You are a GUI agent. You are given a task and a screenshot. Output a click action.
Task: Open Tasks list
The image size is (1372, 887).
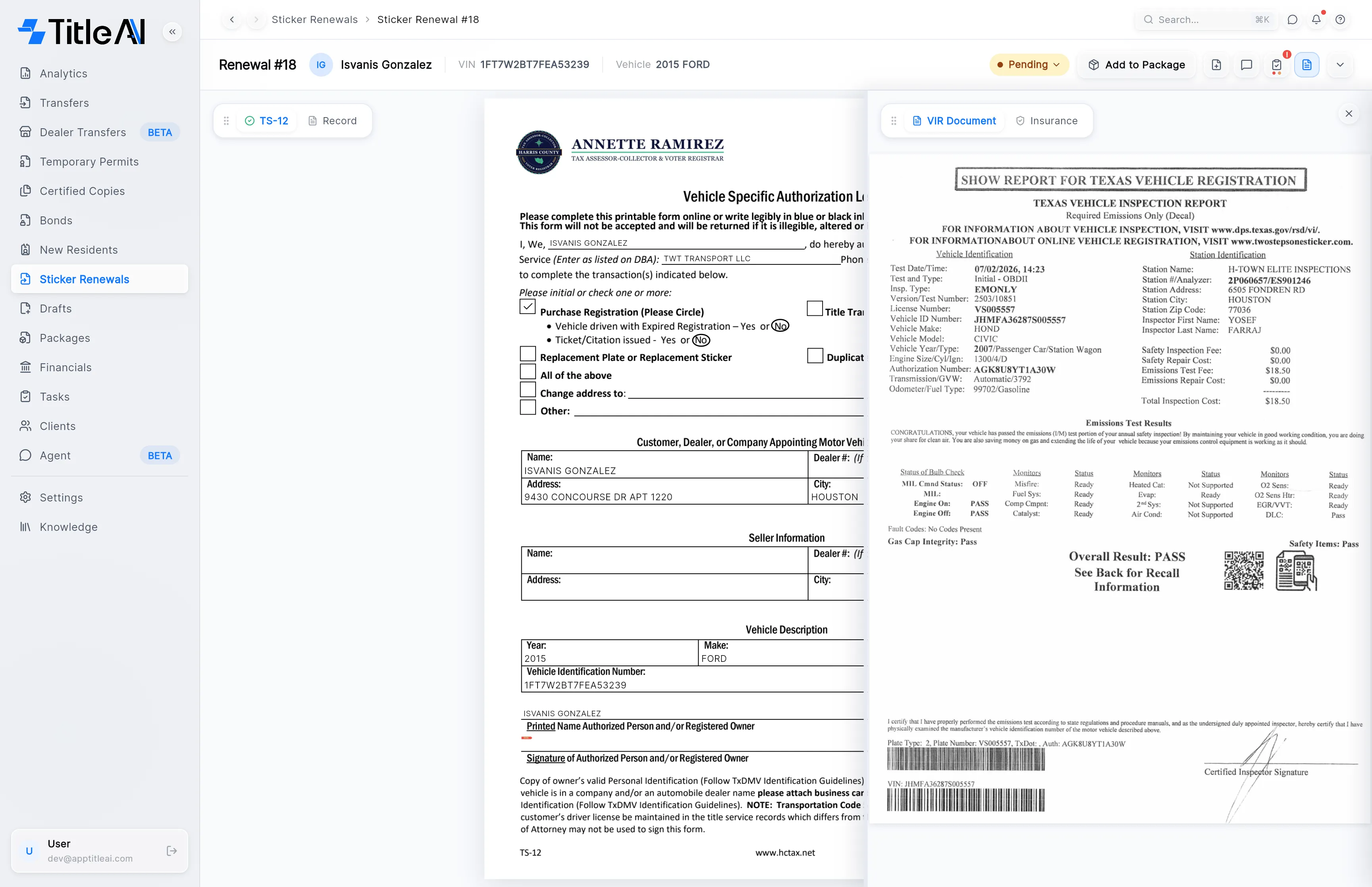100,396
